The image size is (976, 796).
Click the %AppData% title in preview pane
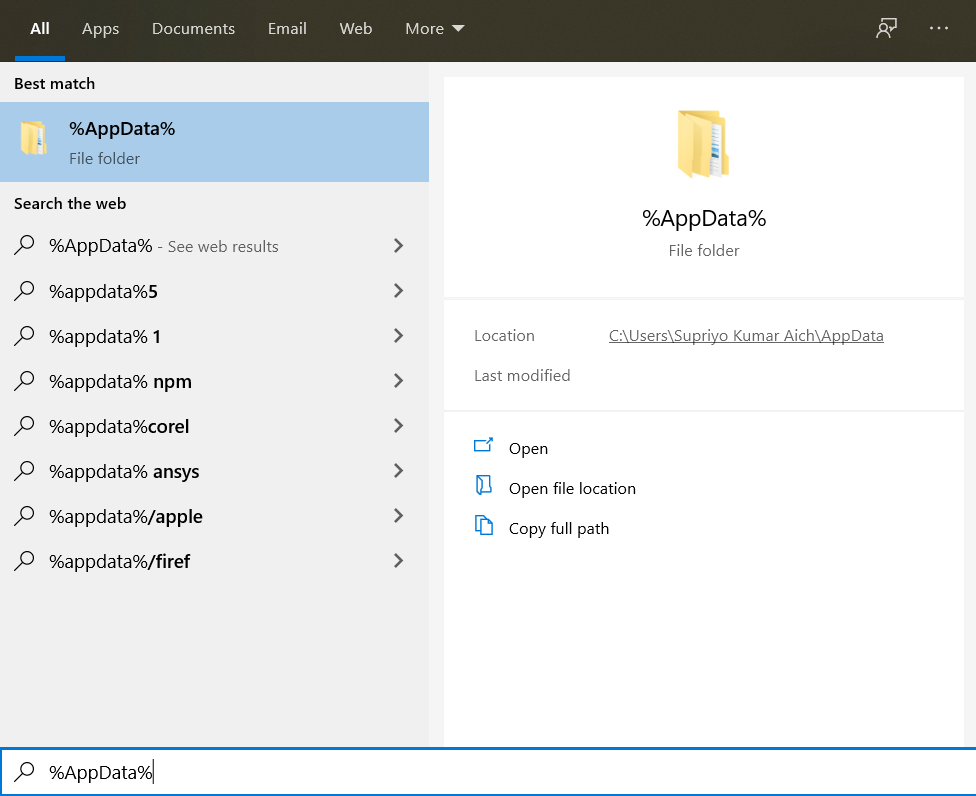coord(704,218)
